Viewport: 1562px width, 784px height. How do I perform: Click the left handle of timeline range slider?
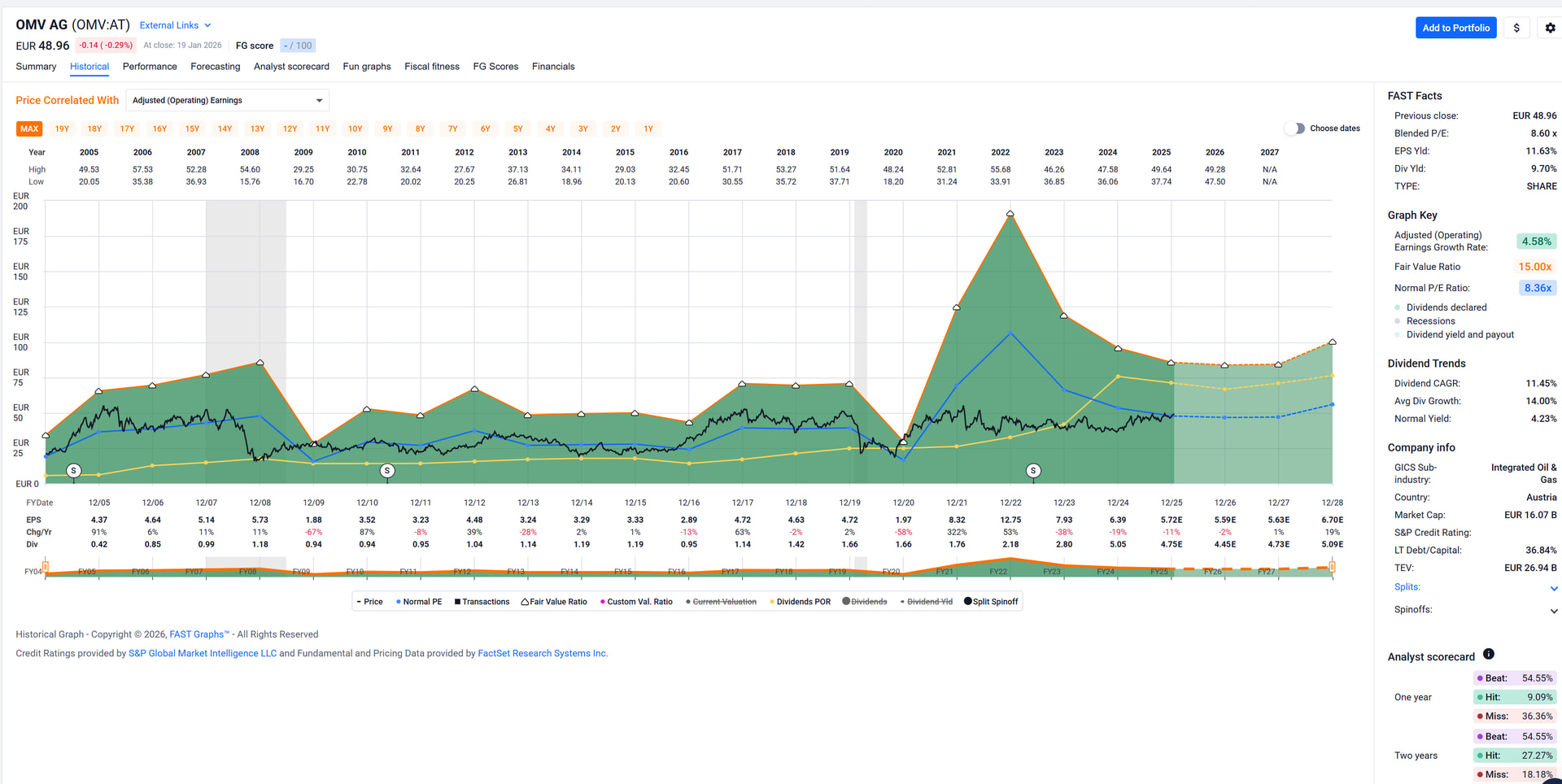pyautogui.click(x=46, y=567)
